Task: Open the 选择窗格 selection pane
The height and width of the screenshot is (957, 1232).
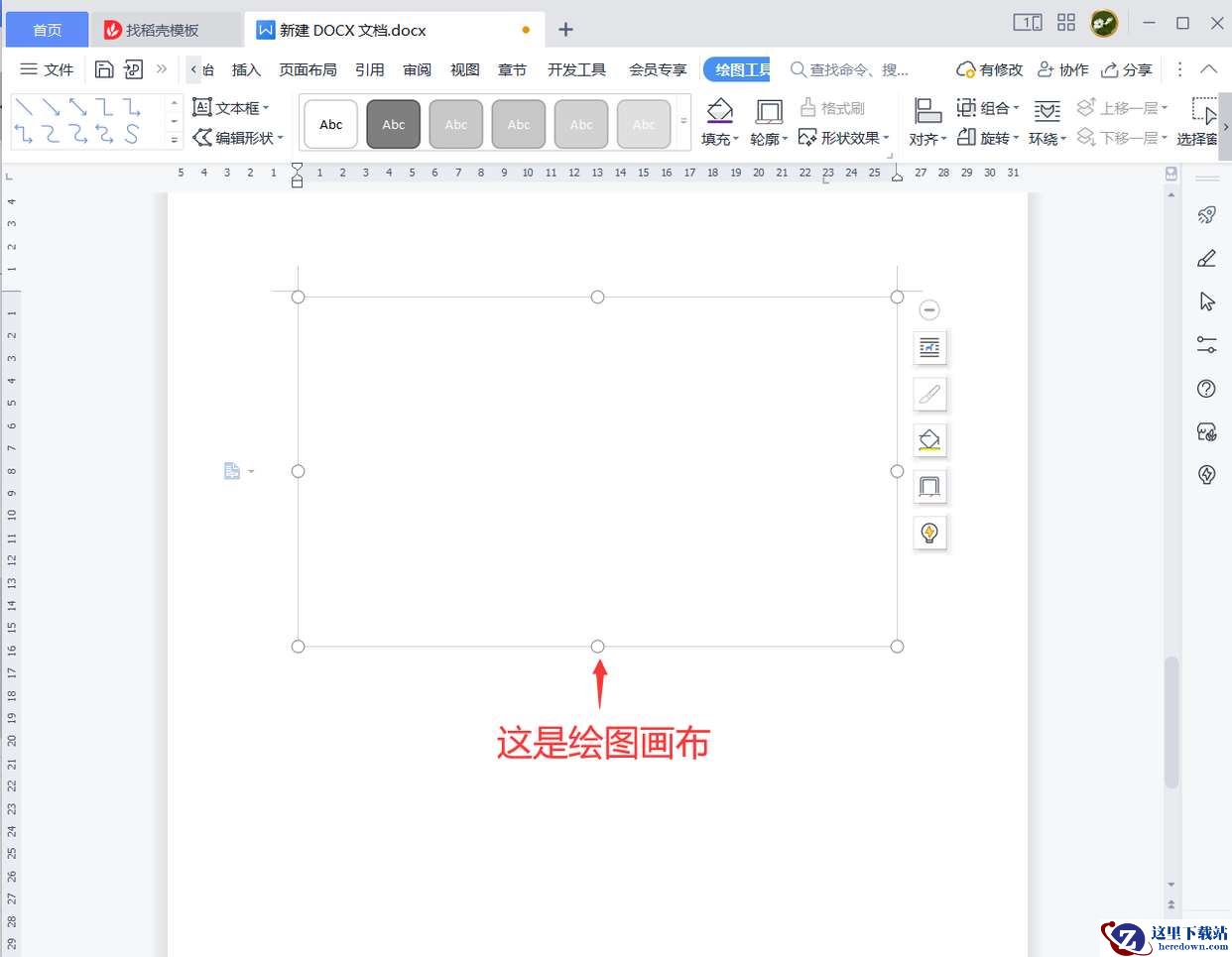Action: 1197,122
